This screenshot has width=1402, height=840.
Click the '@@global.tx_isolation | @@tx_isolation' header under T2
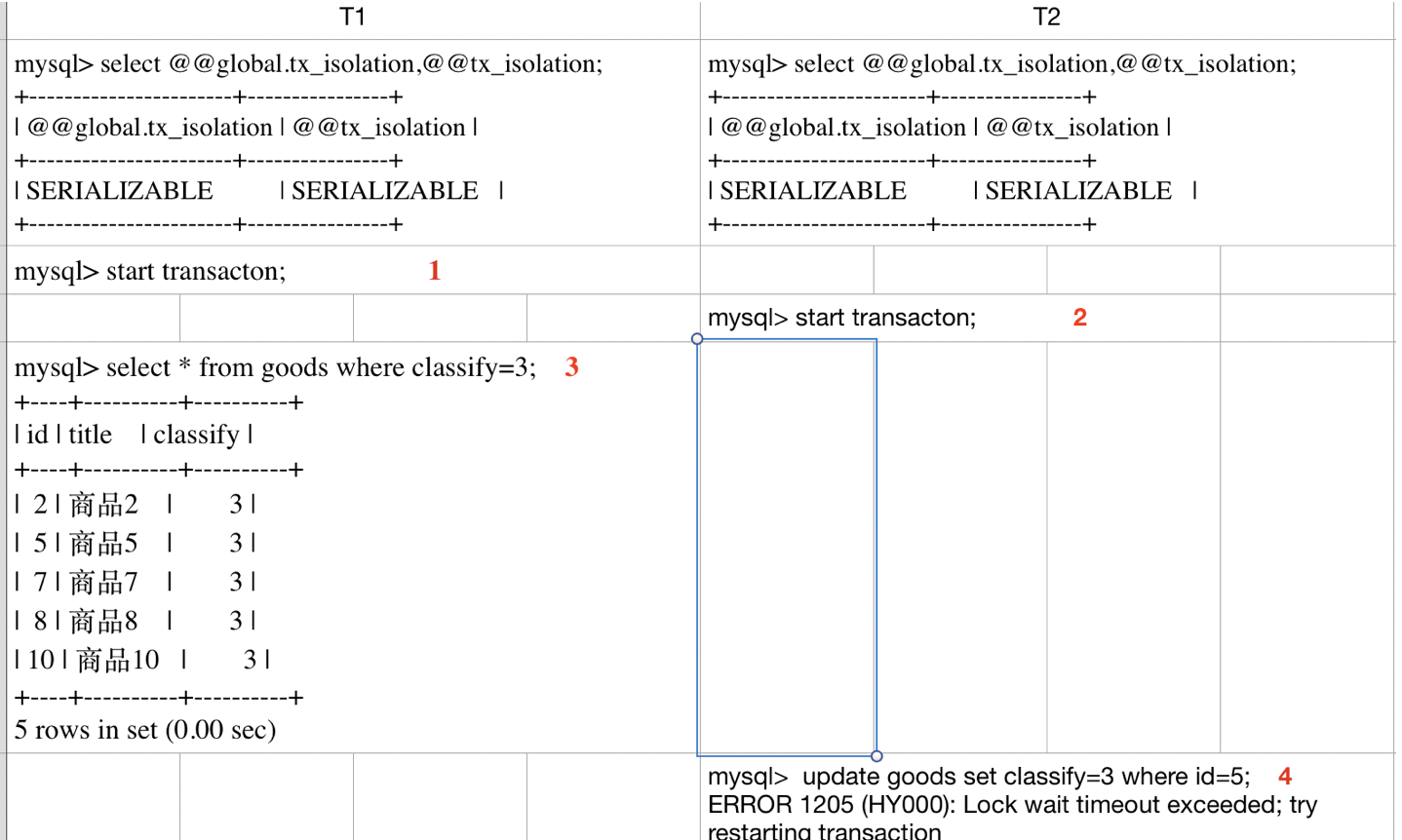[940, 128]
